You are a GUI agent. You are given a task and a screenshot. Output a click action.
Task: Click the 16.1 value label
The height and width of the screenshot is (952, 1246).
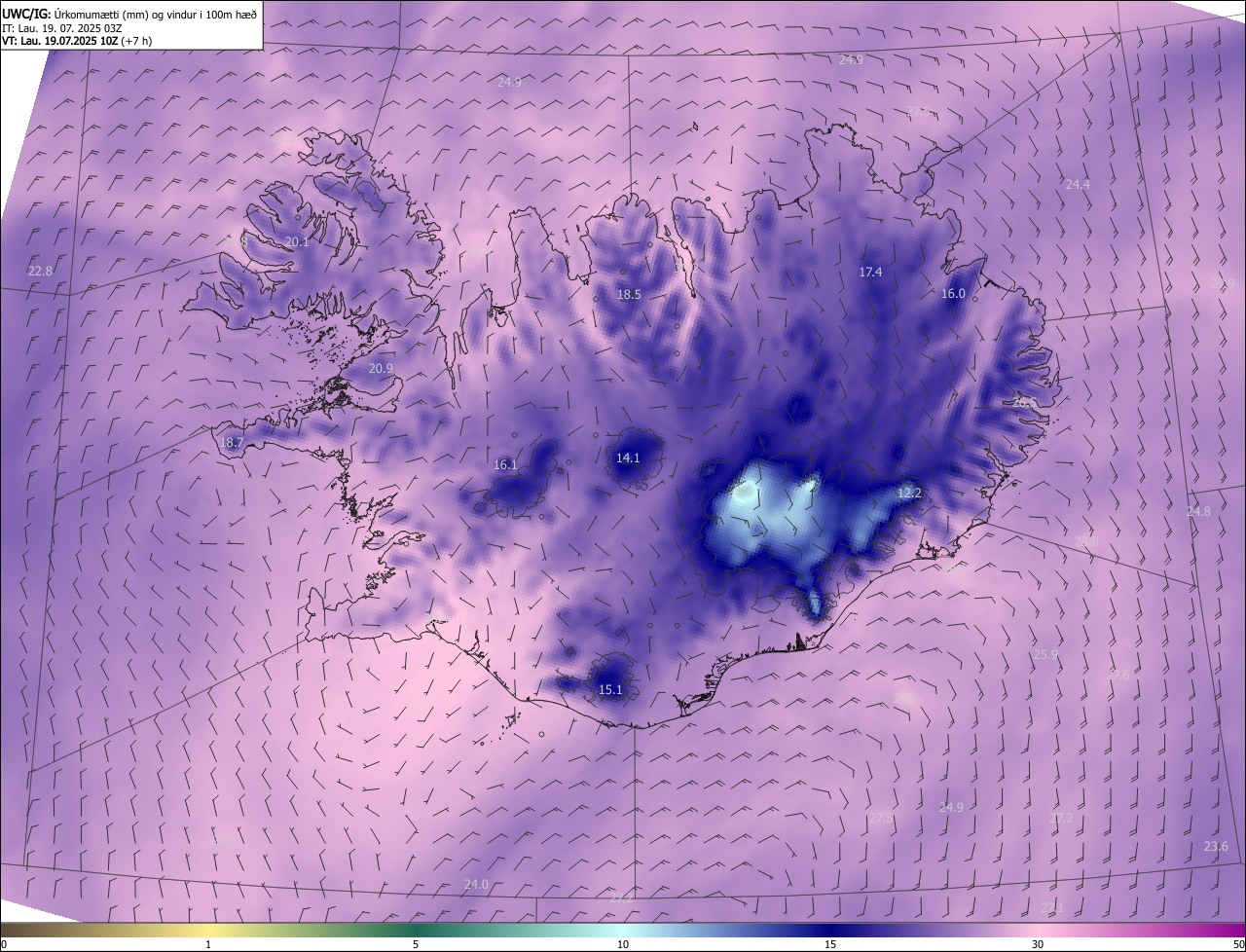click(505, 465)
